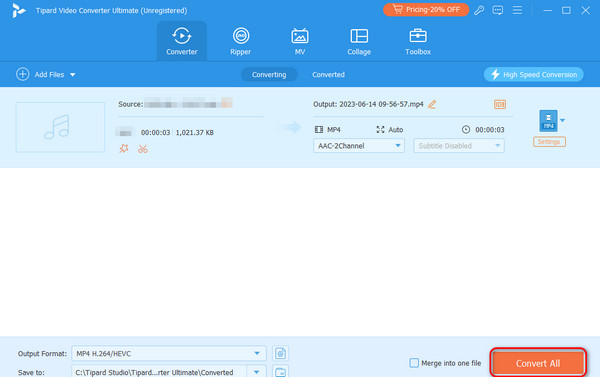Open the Cut scissors tool
Image resolution: width=600 pixels, height=377 pixels.
pyautogui.click(x=143, y=149)
